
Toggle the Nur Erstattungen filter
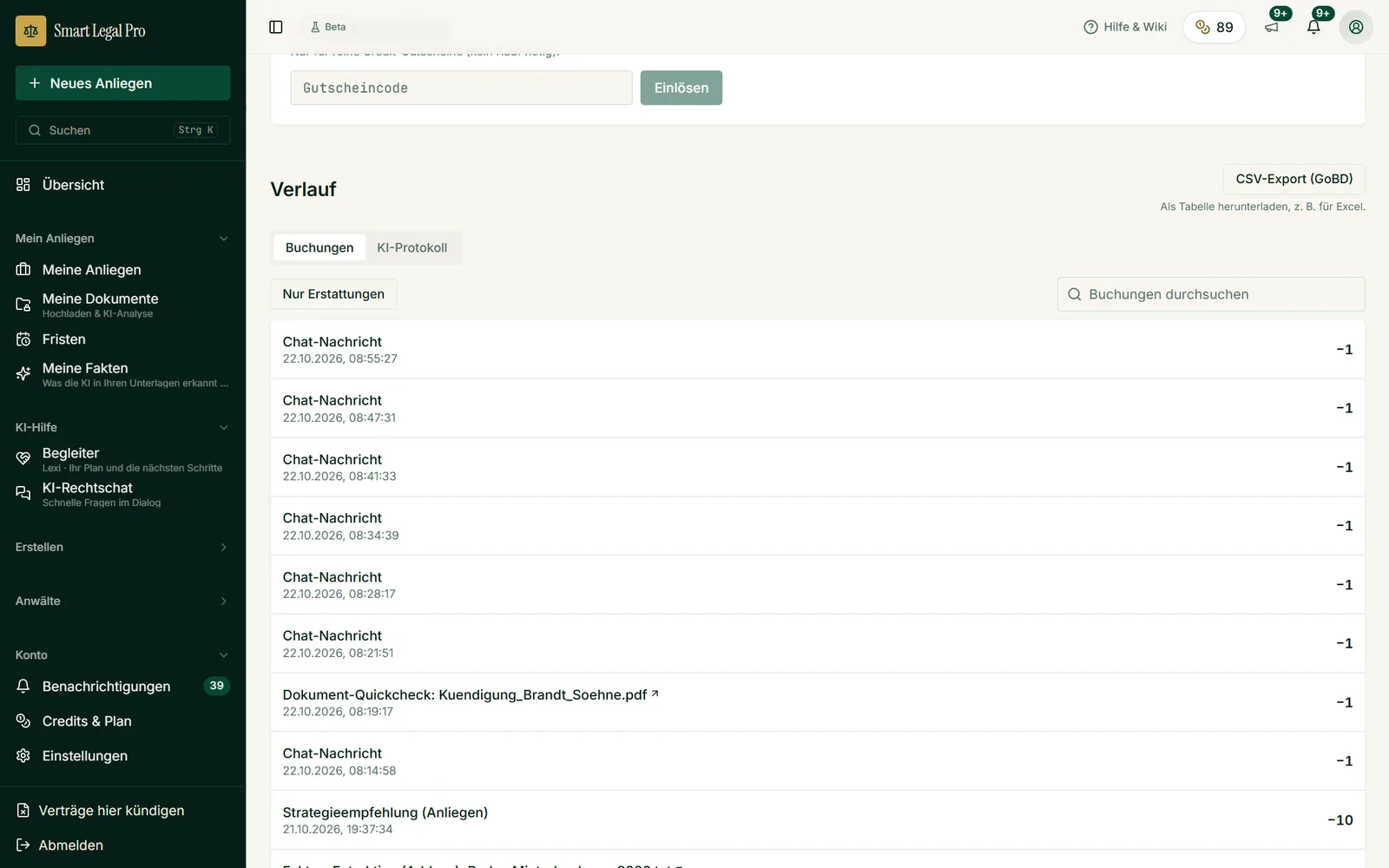tap(333, 294)
